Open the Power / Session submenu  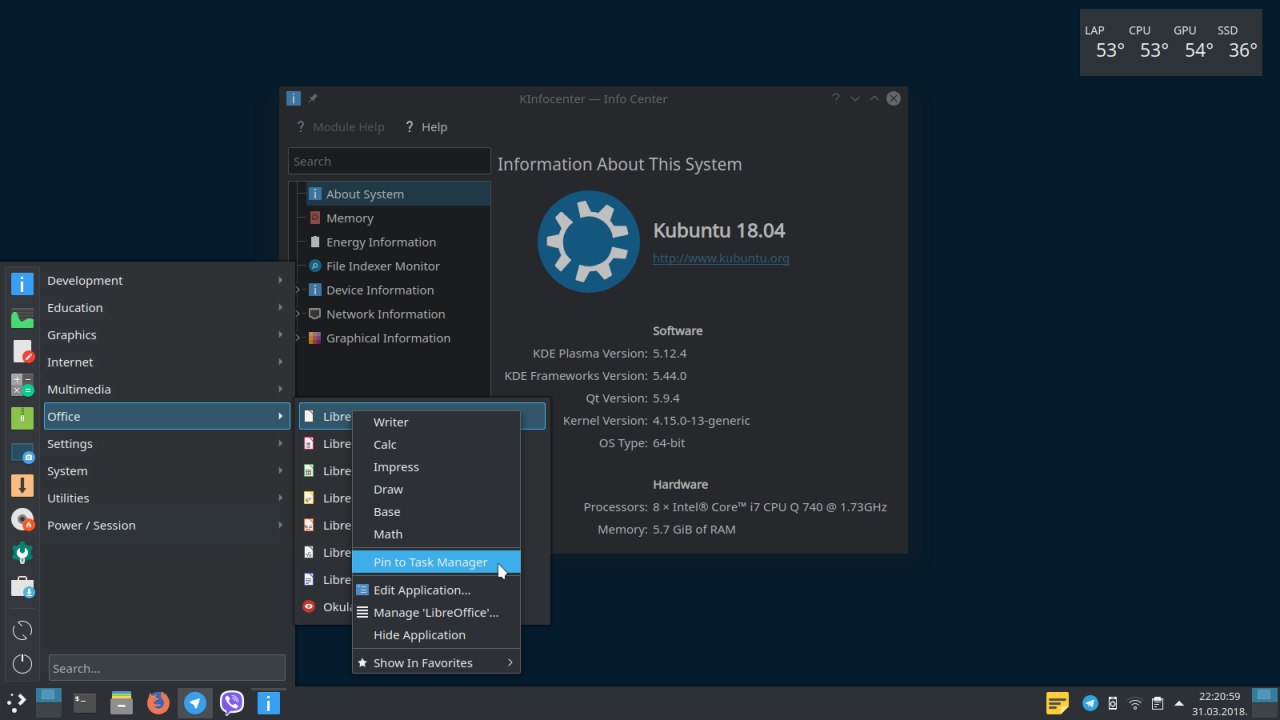[x=167, y=525]
